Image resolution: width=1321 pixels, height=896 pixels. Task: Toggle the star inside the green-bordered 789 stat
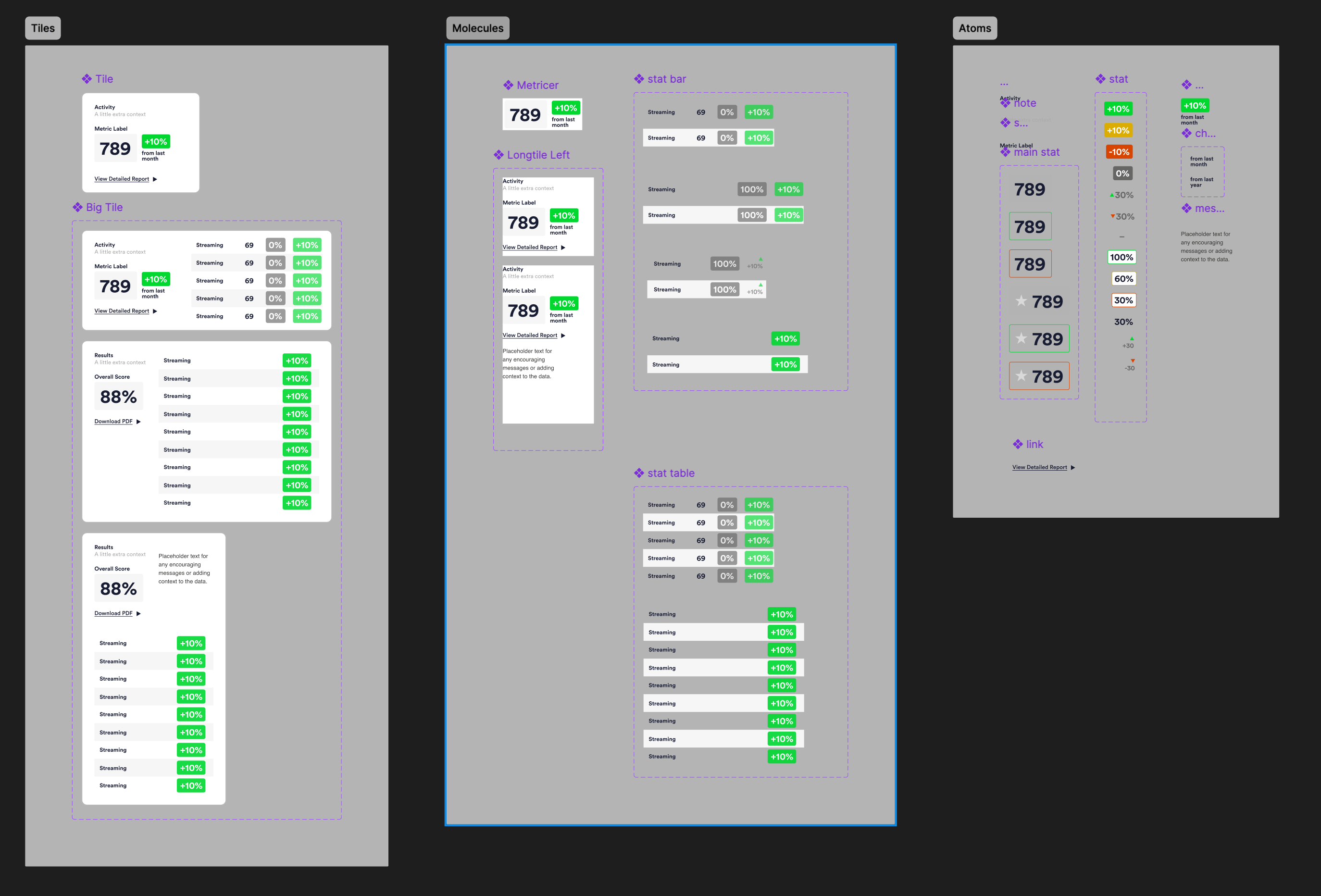tap(1022, 338)
